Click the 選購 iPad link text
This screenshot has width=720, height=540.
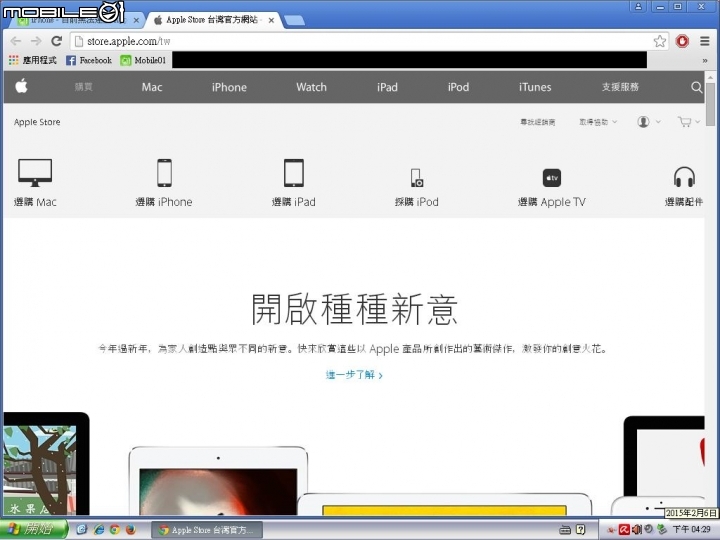click(294, 202)
